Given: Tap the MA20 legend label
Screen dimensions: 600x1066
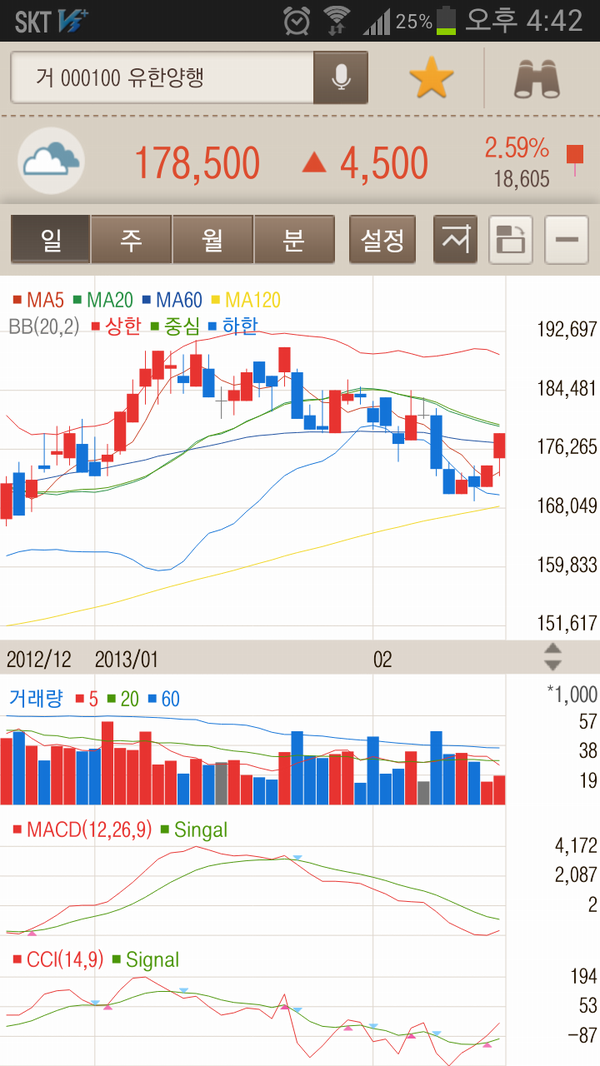Looking at the screenshot, I should pos(102,300).
